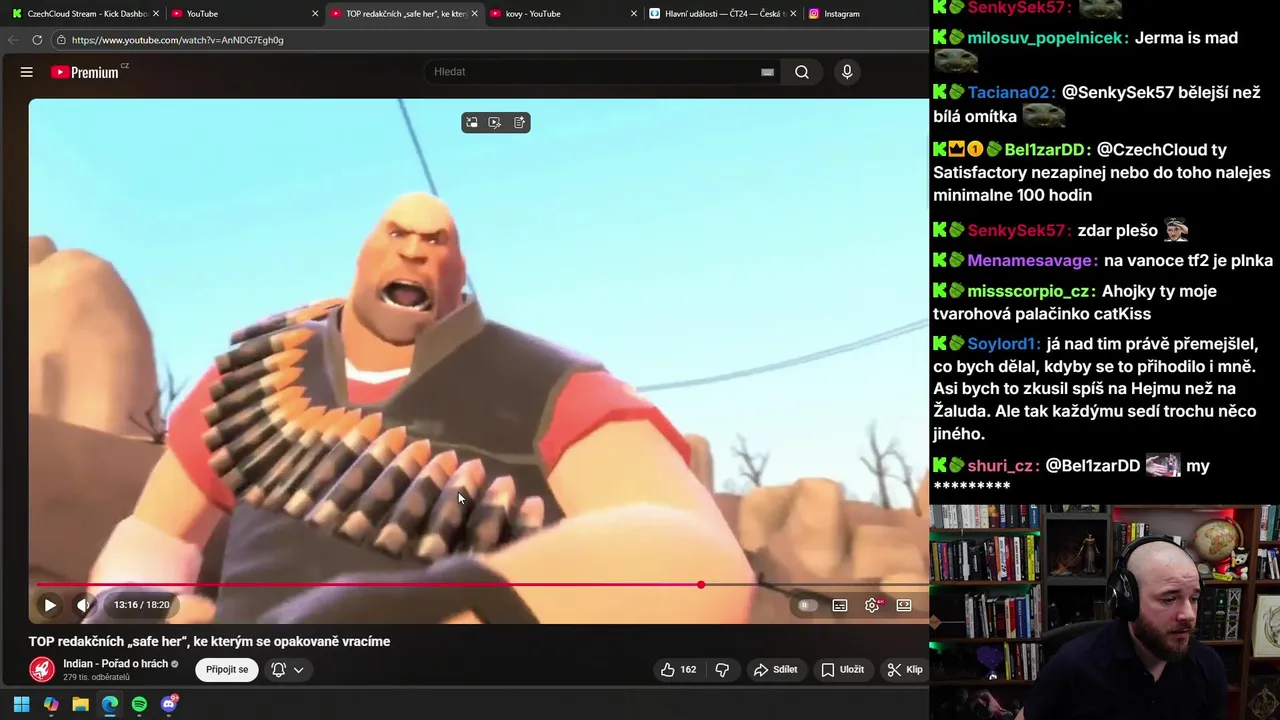Screen dimensions: 1280x720
Task: Click the 279 tis. odběratelů subscriber count
Action: tap(96, 677)
